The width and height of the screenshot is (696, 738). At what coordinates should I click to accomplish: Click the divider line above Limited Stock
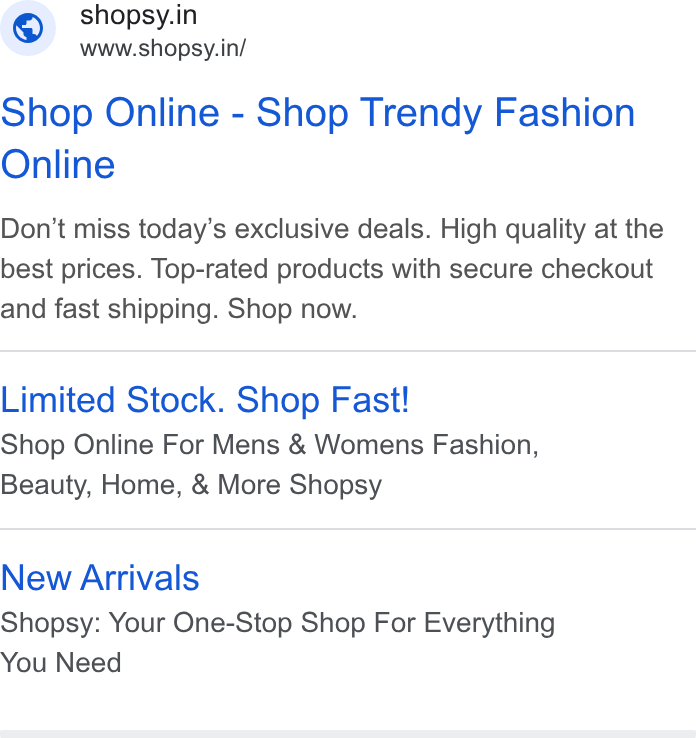(348, 351)
